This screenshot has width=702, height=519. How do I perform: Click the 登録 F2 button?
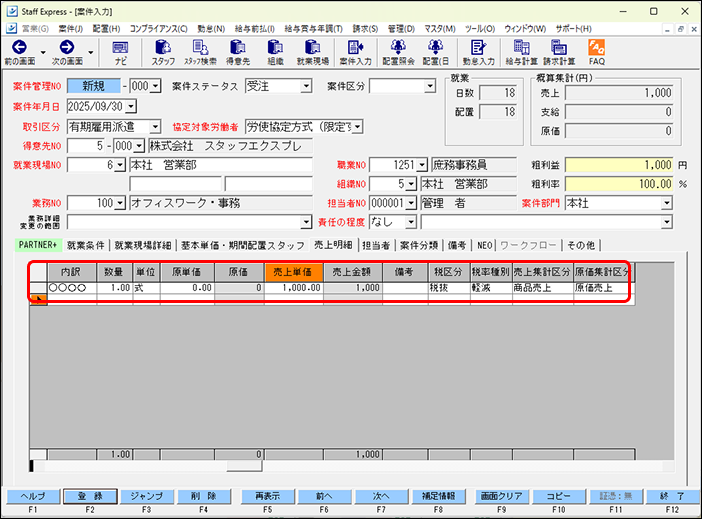point(90,496)
